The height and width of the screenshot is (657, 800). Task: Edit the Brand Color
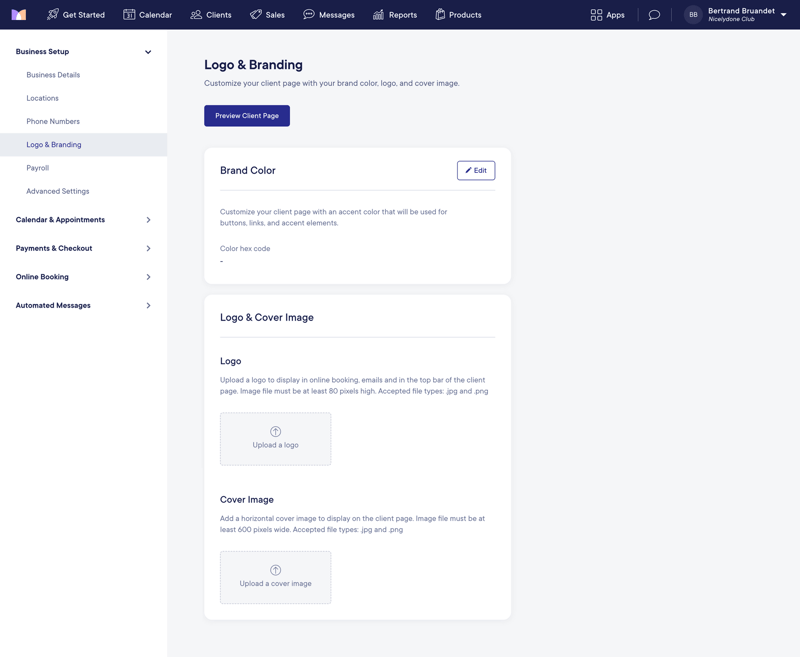[x=475, y=170]
